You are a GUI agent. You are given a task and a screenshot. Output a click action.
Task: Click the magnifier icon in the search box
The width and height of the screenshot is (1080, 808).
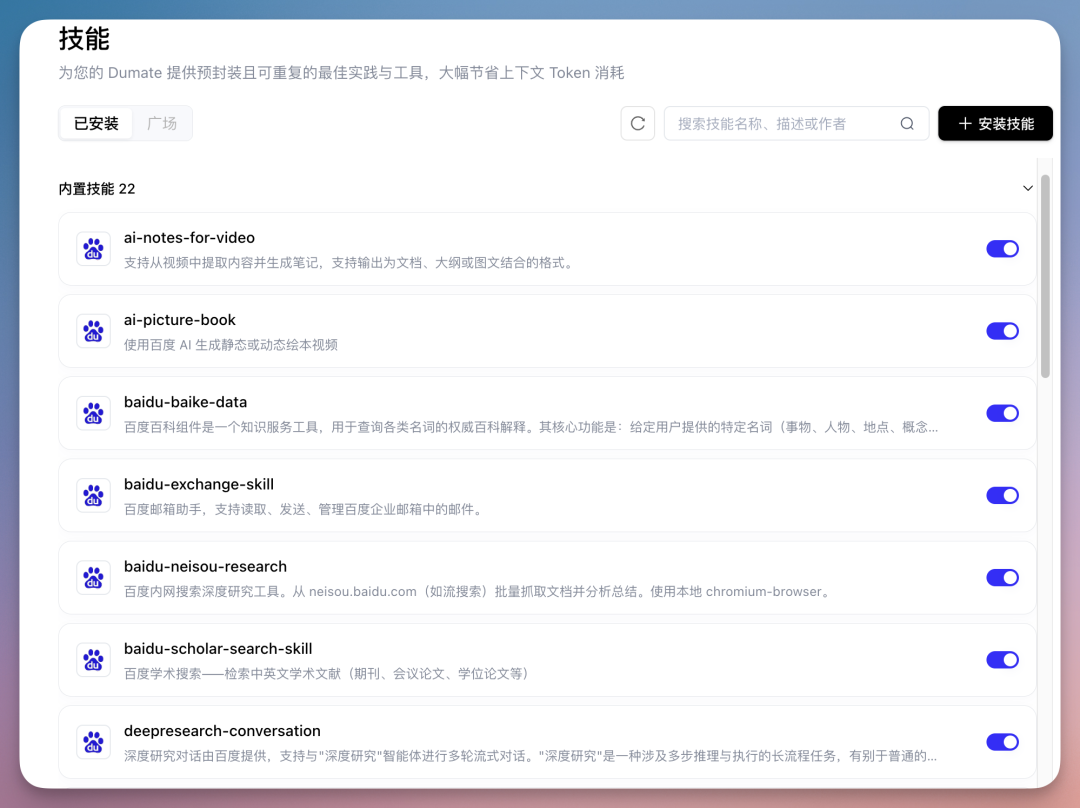pyautogui.click(x=906, y=123)
